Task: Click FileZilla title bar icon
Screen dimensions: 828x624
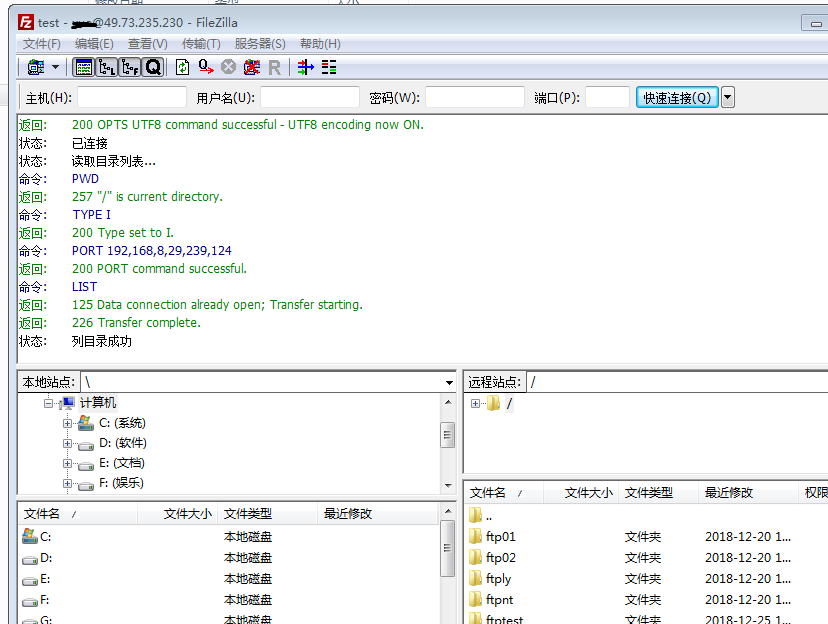Action: point(26,22)
